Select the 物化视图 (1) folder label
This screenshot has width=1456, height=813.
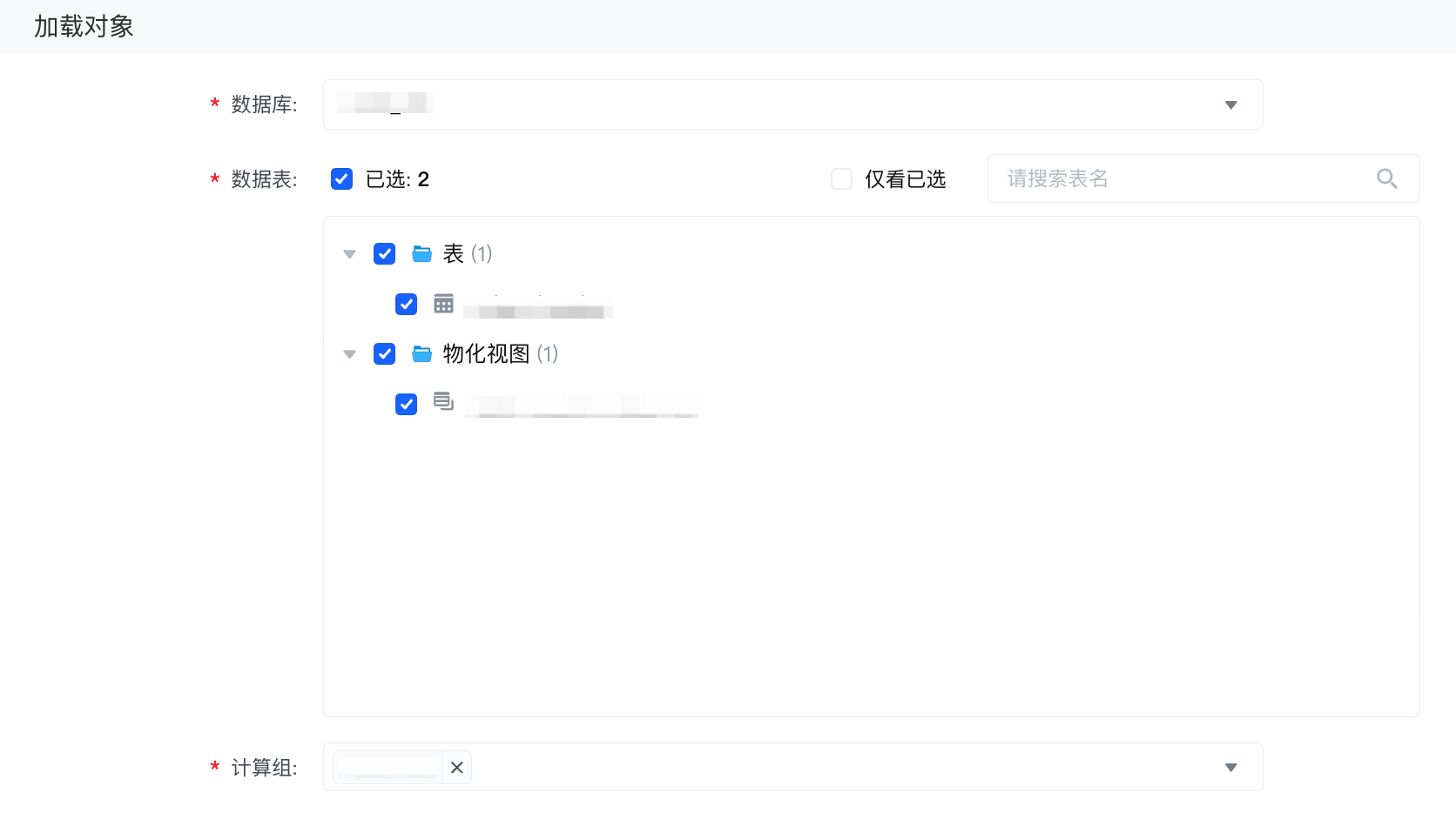501,353
